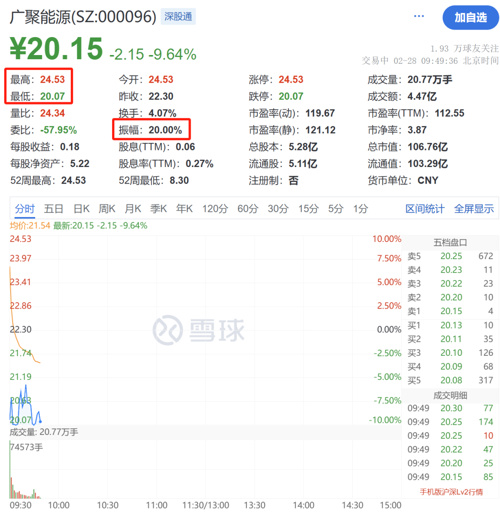Viewport: 500px width, 514px height.
Task: Open the 月K chart tab
Action: 133,209
